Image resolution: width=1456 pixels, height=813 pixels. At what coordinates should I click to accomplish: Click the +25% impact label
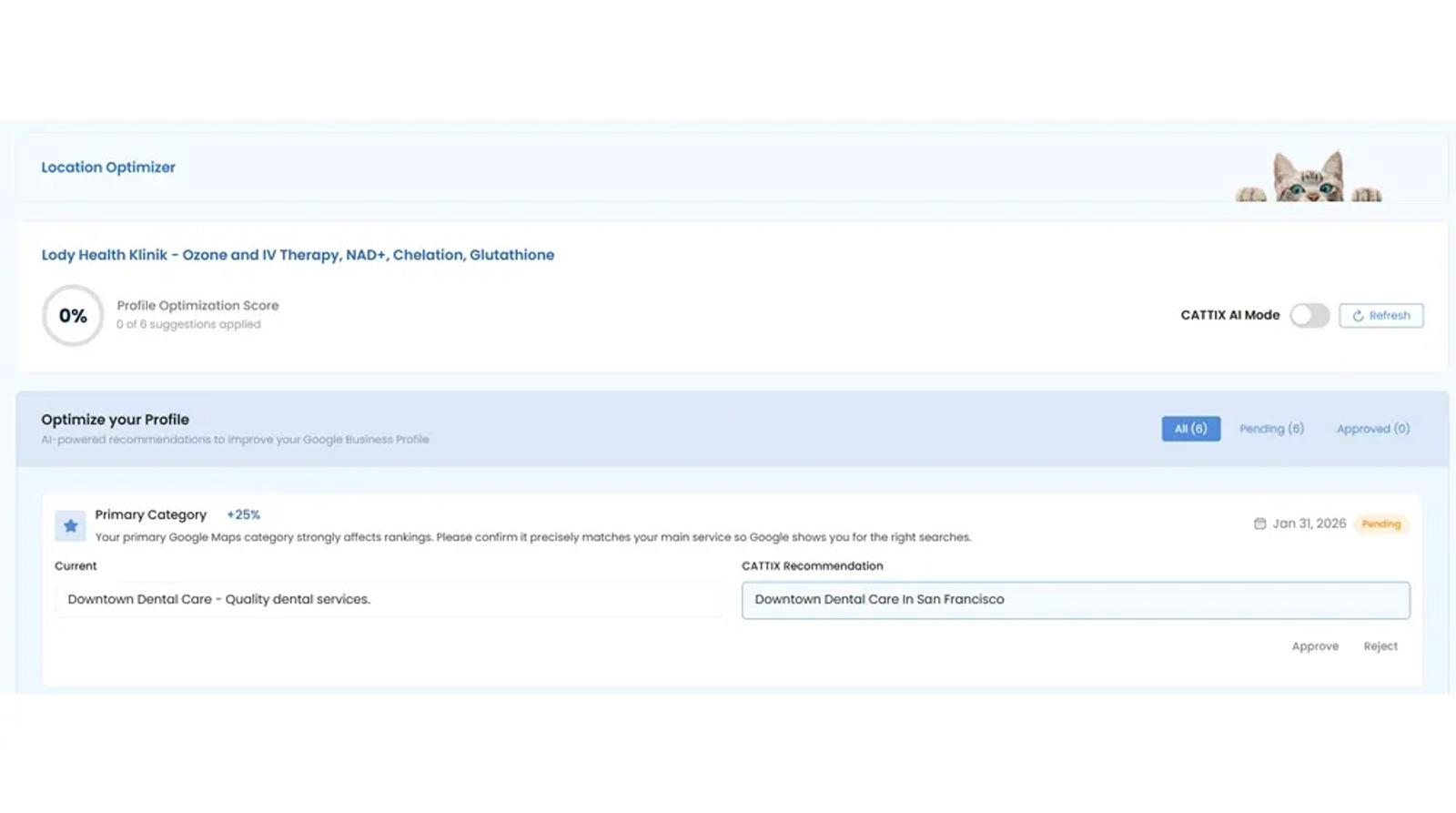[243, 514]
